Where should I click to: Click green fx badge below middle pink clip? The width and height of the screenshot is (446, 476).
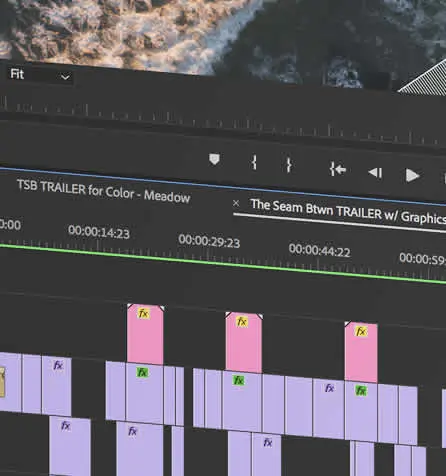coord(238,380)
